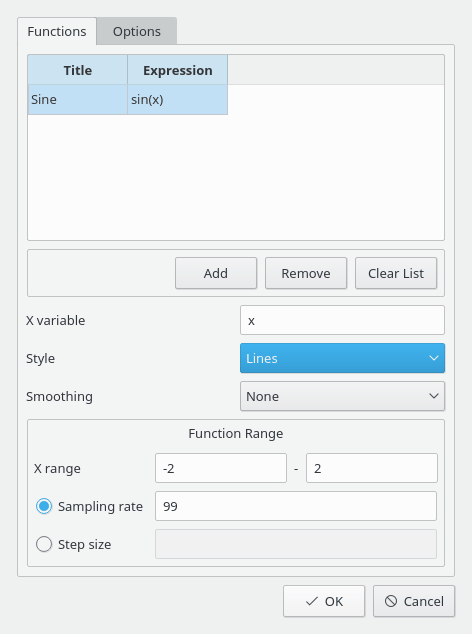Select the Sampling rate radio button
The width and height of the screenshot is (472, 634).
44,506
